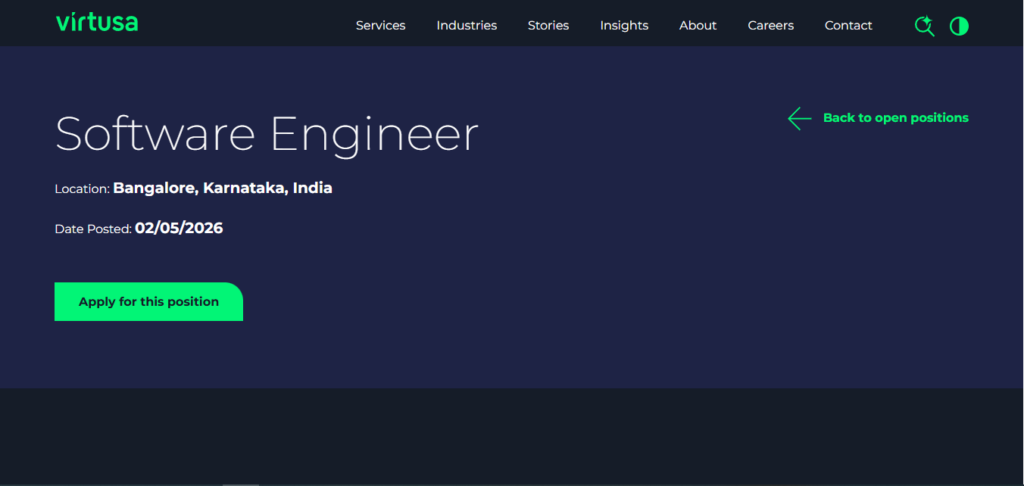Click the back arrow icon
The image size is (1024, 486).
coord(799,118)
